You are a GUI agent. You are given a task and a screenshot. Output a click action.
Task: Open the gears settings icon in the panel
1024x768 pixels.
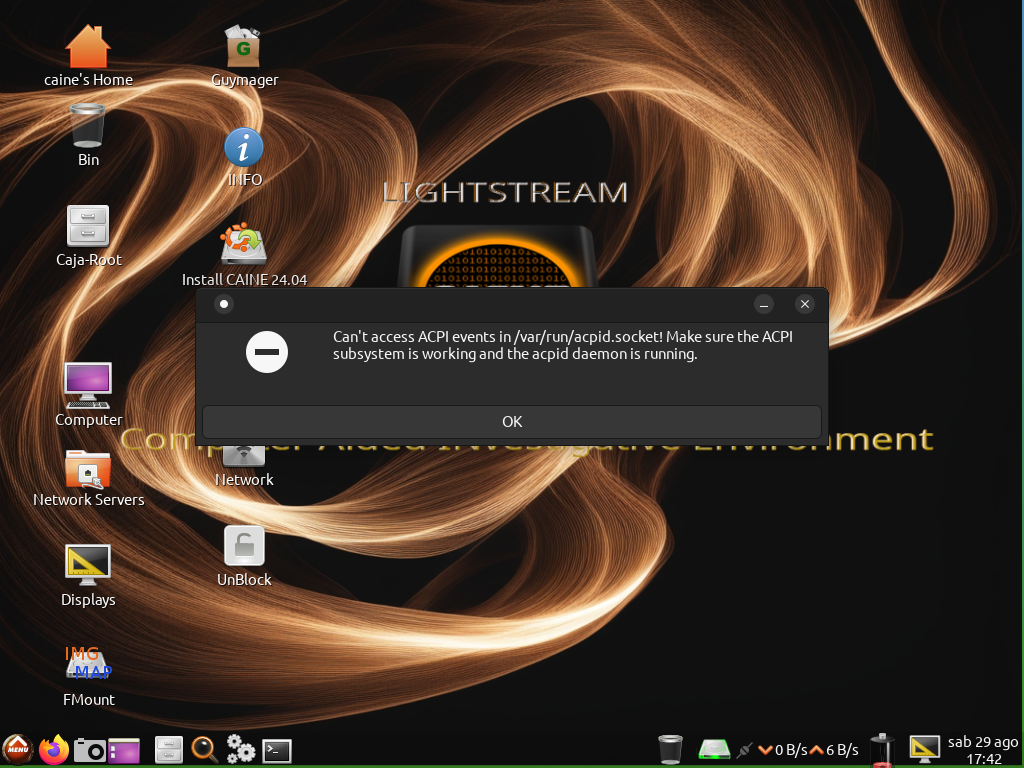[x=240, y=749]
